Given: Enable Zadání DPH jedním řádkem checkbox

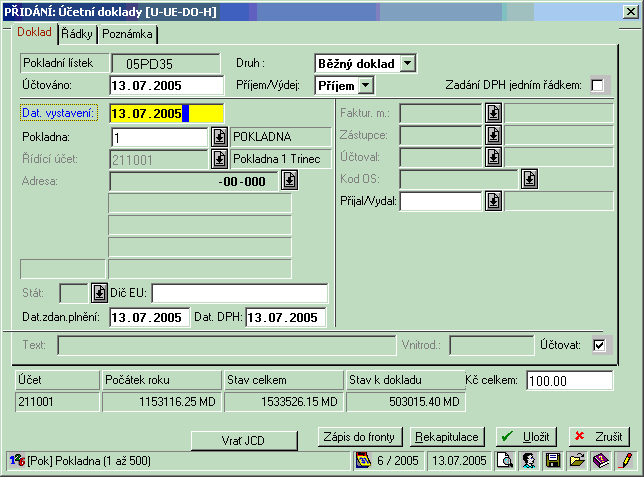Looking at the screenshot, I should point(598,86).
